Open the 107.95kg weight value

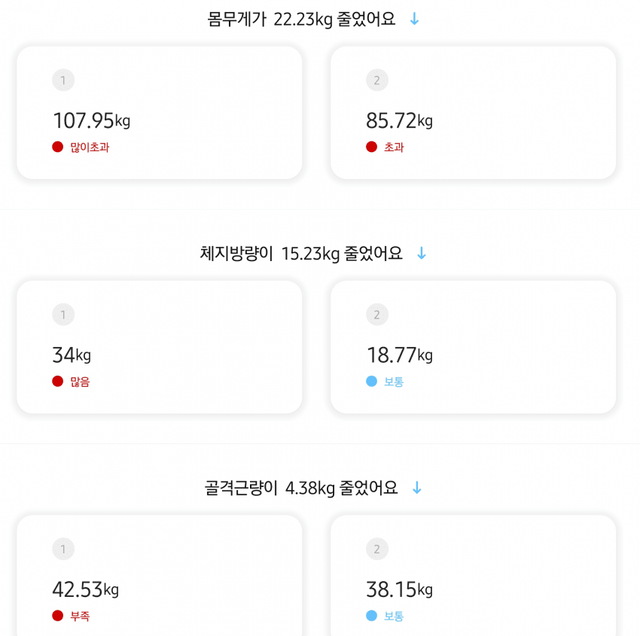[91, 121]
